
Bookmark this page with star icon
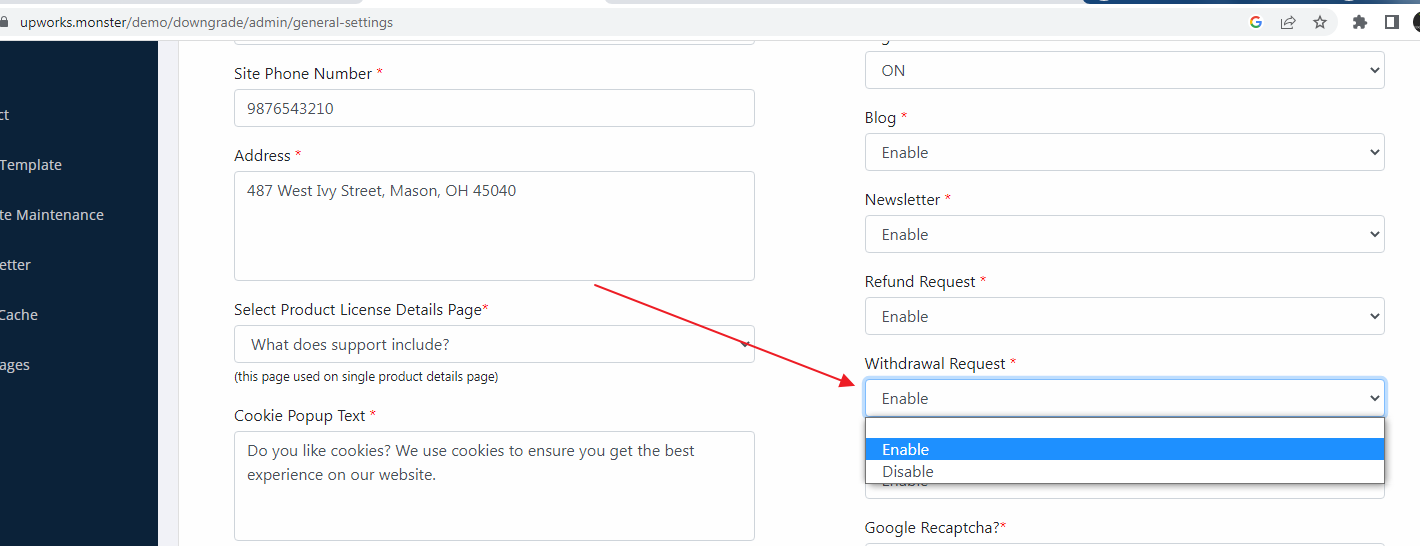click(1320, 22)
